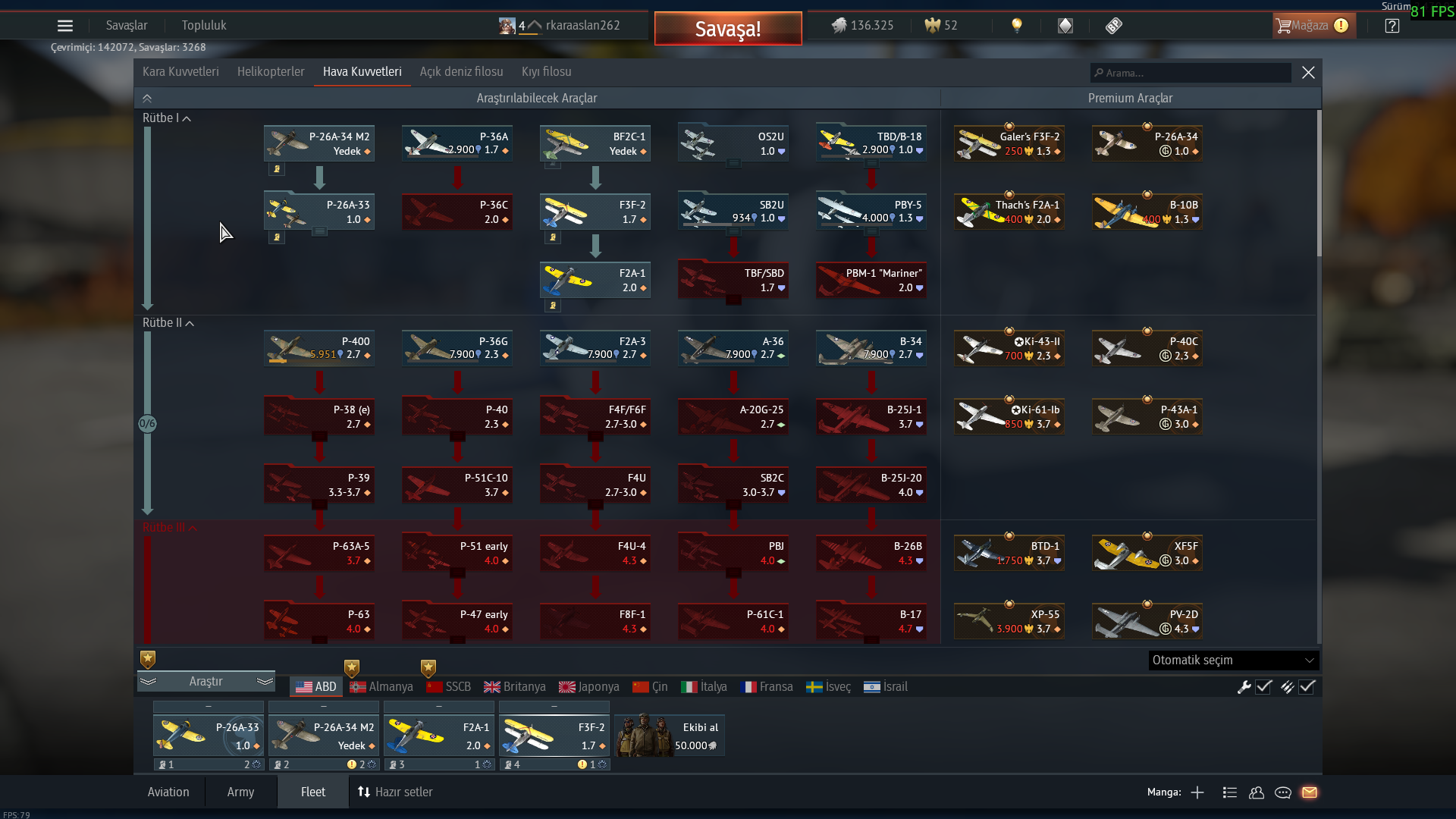Switch to Açık deniz filosu tab
This screenshot has width=1456, height=819.
462,72
